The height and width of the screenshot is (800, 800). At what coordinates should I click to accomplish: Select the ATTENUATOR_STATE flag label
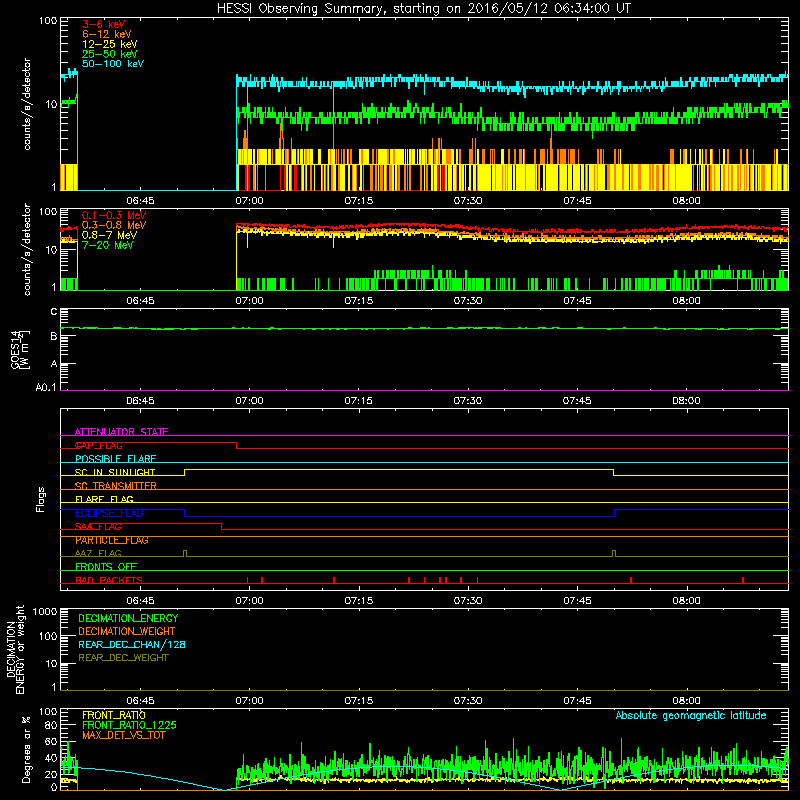(121, 432)
